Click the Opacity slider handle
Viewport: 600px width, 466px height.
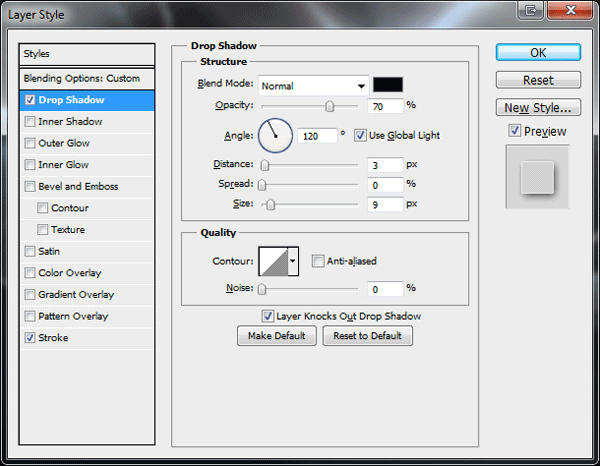point(329,106)
